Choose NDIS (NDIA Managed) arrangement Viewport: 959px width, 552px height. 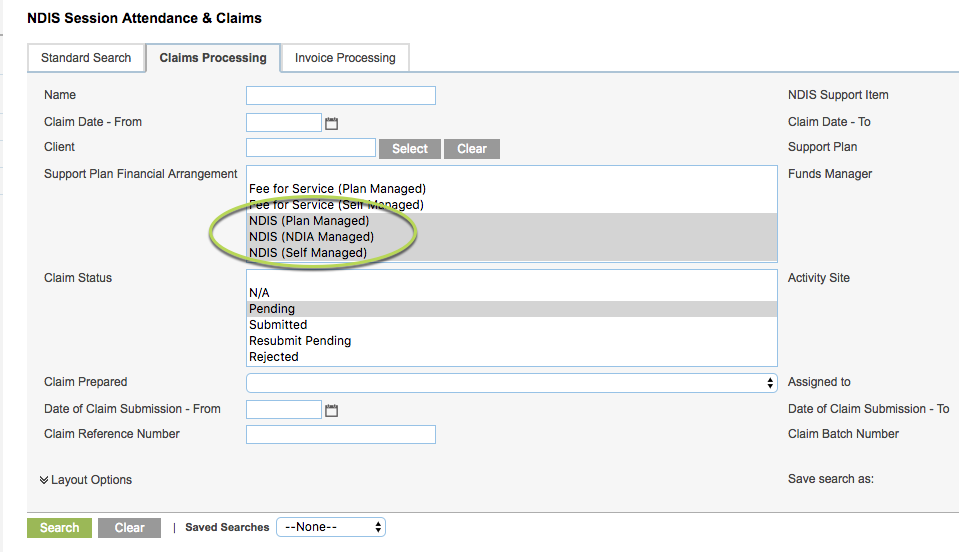(512, 237)
